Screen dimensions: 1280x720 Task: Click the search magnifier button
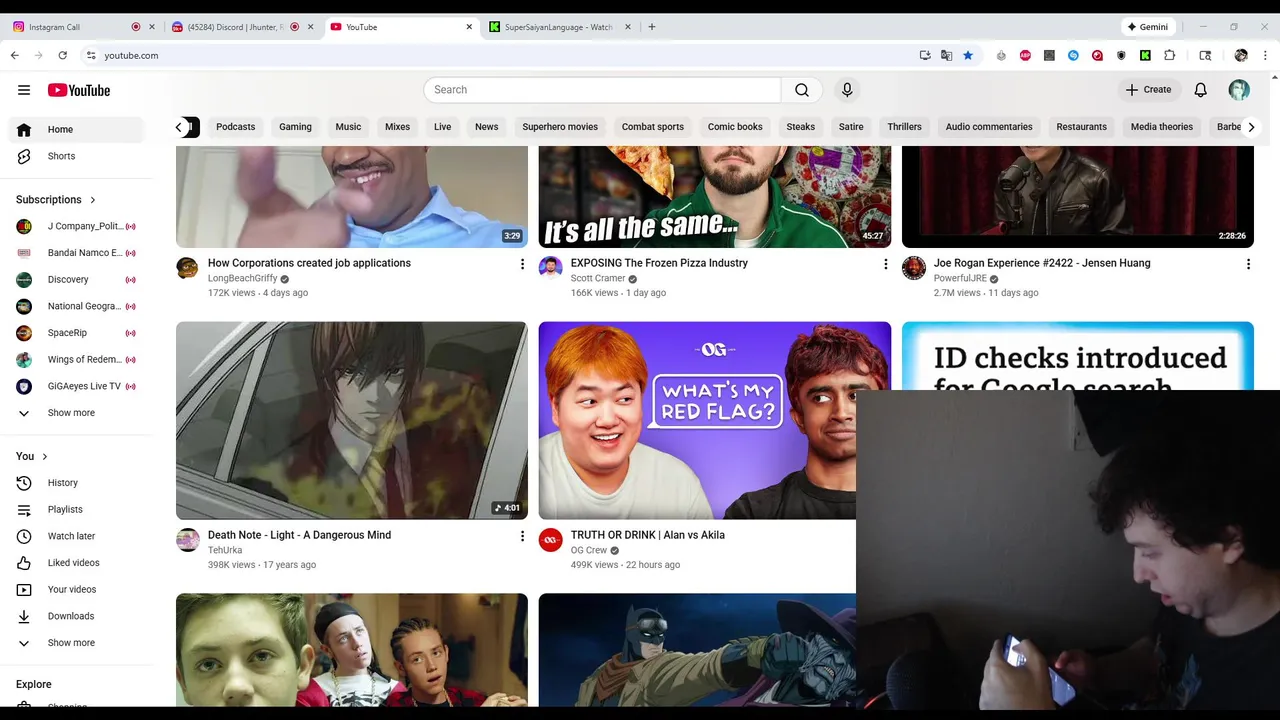(x=802, y=90)
